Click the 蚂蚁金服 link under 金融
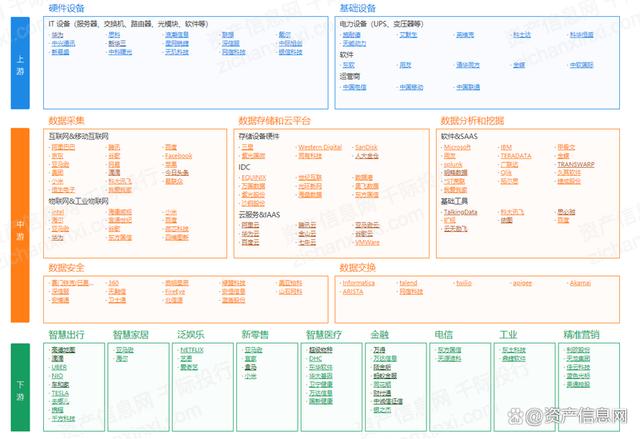 click(x=385, y=376)
